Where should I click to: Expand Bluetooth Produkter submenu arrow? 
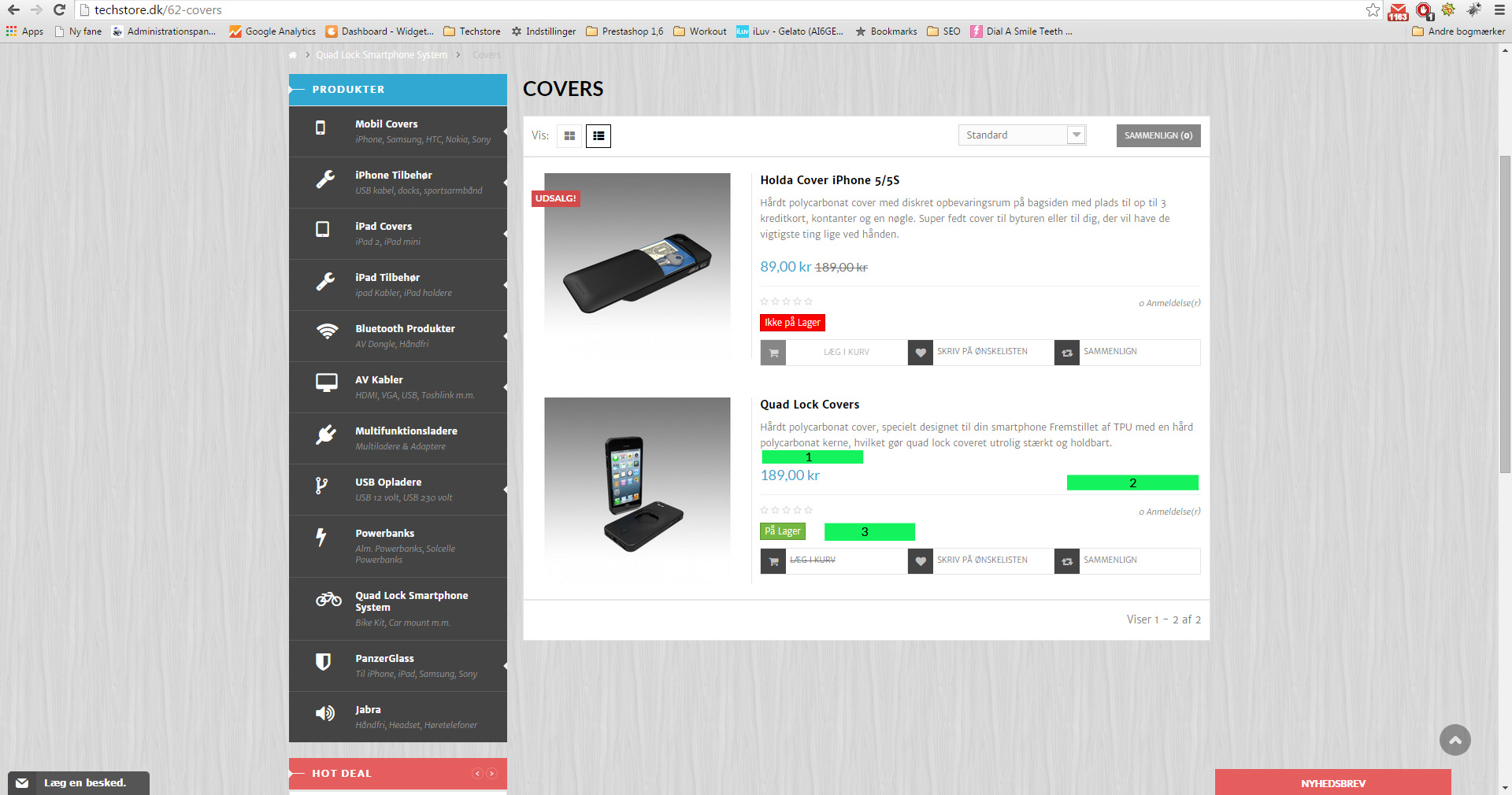coord(505,336)
